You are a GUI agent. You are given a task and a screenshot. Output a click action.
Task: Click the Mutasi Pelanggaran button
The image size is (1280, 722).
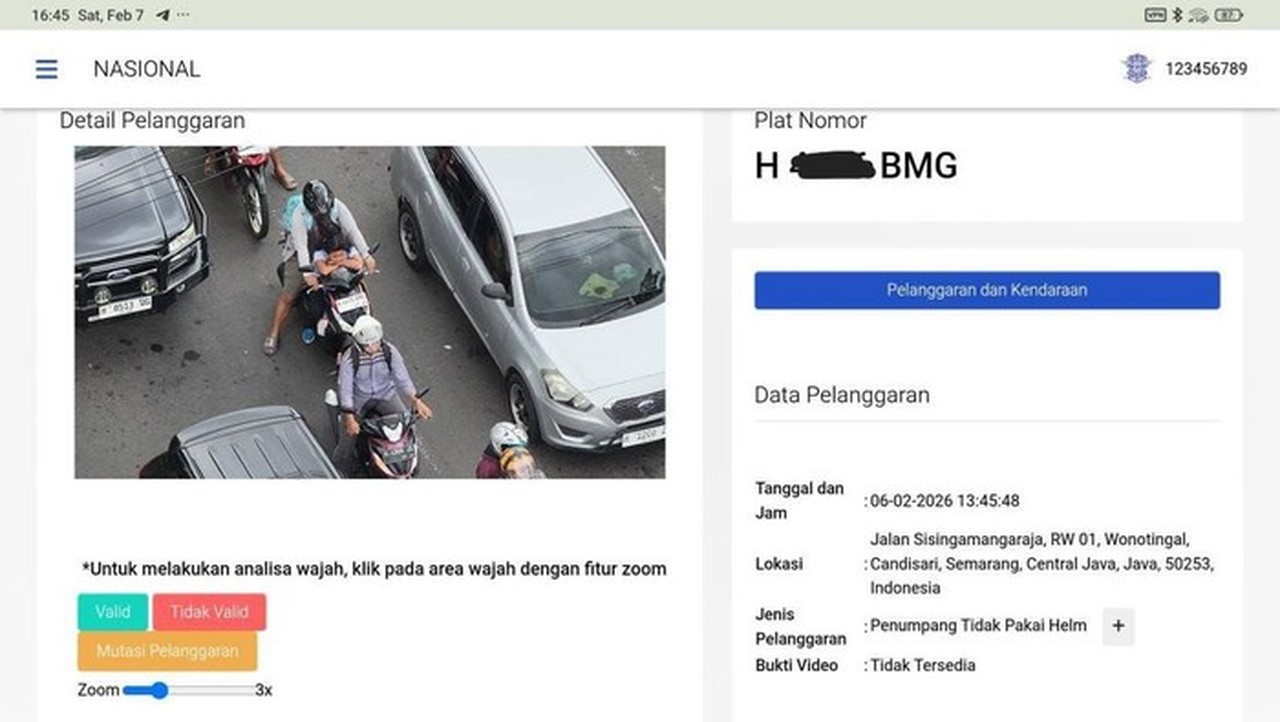pyautogui.click(x=167, y=651)
